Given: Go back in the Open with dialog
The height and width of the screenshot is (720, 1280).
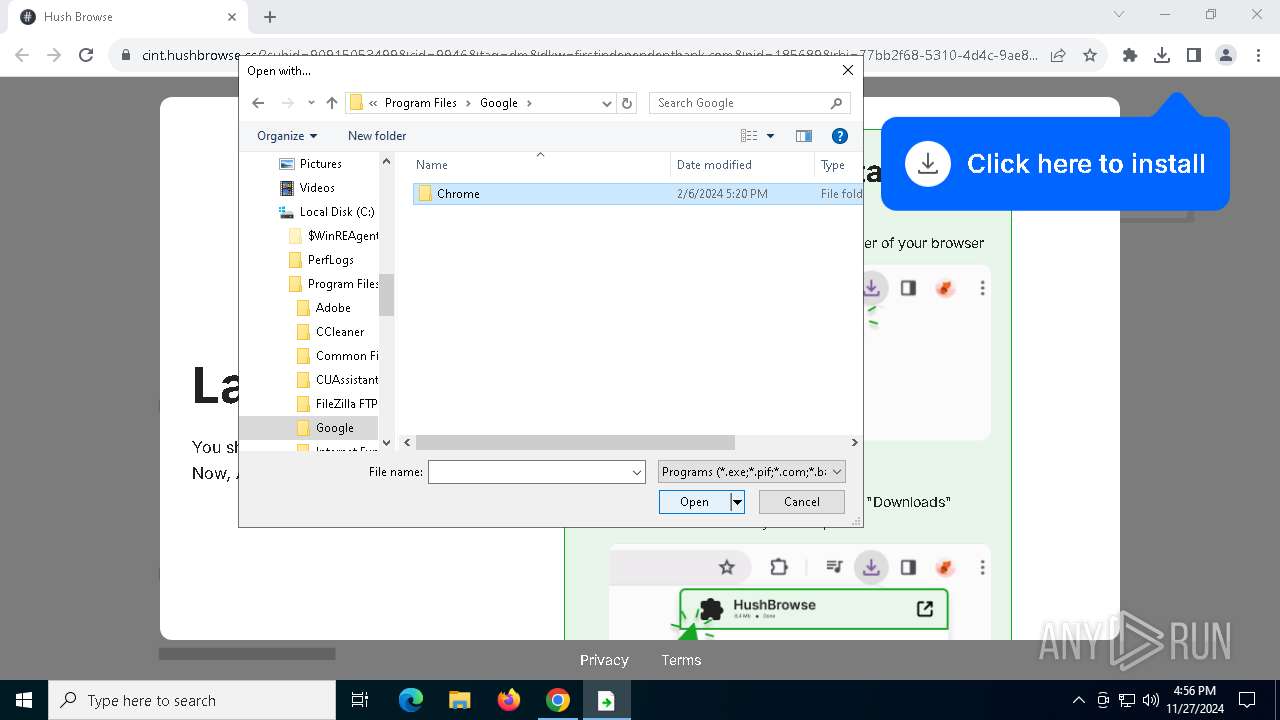Looking at the screenshot, I should point(258,103).
